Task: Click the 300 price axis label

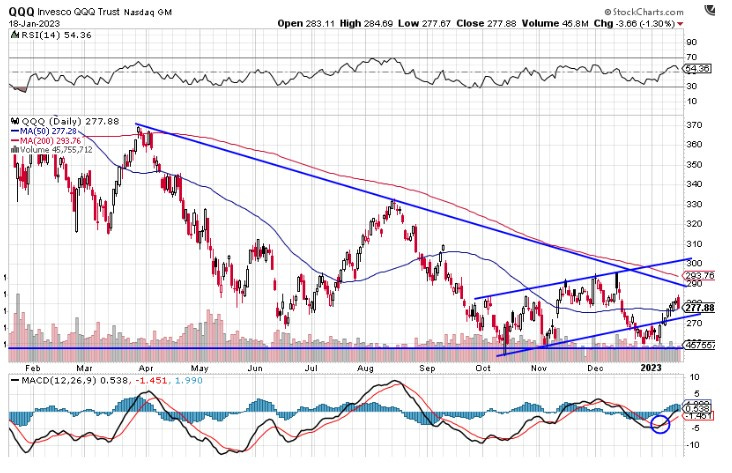Action: click(694, 263)
